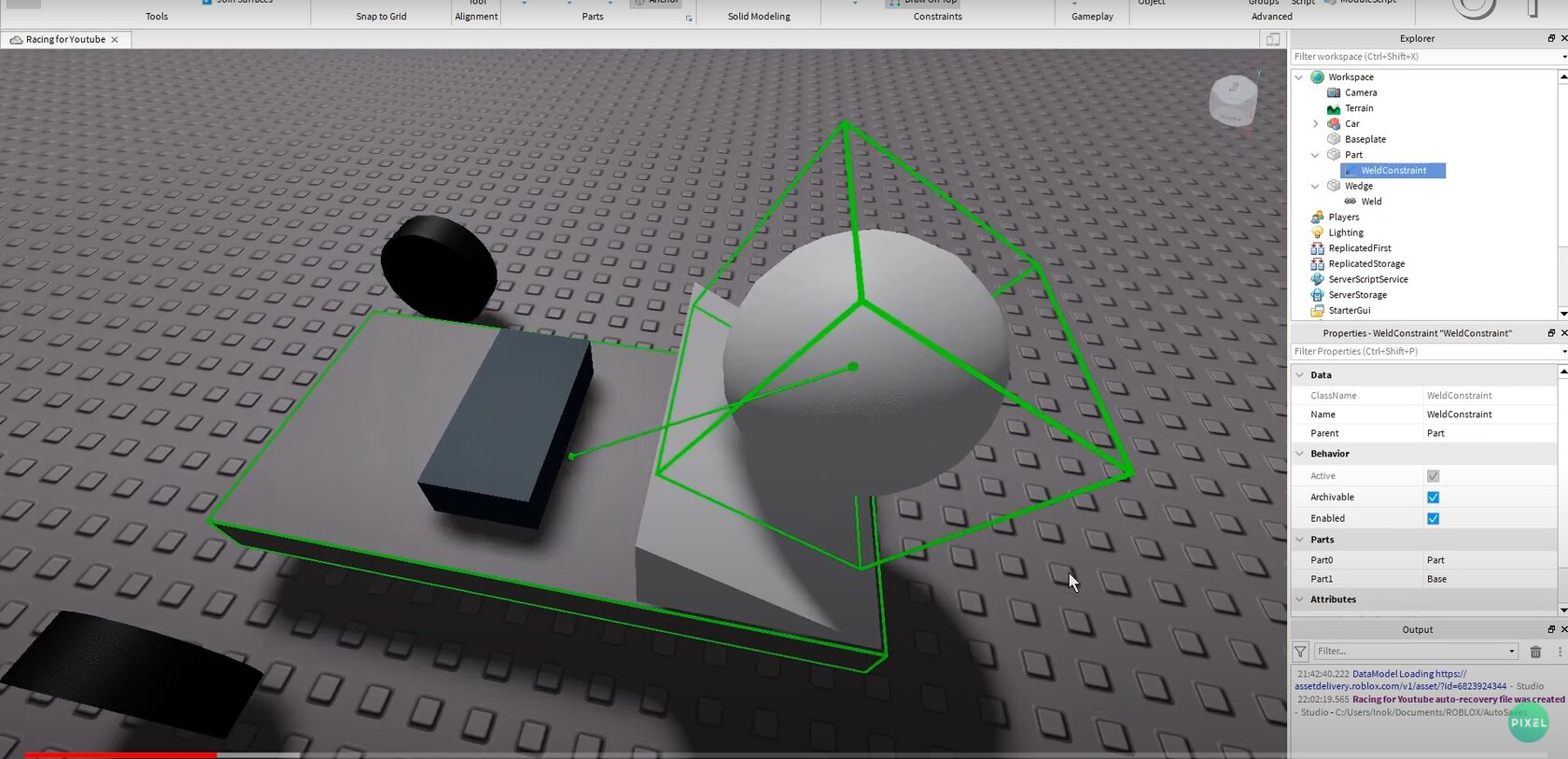Click the viewport split view icon
This screenshot has width=1568, height=759.
tap(1273, 39)
